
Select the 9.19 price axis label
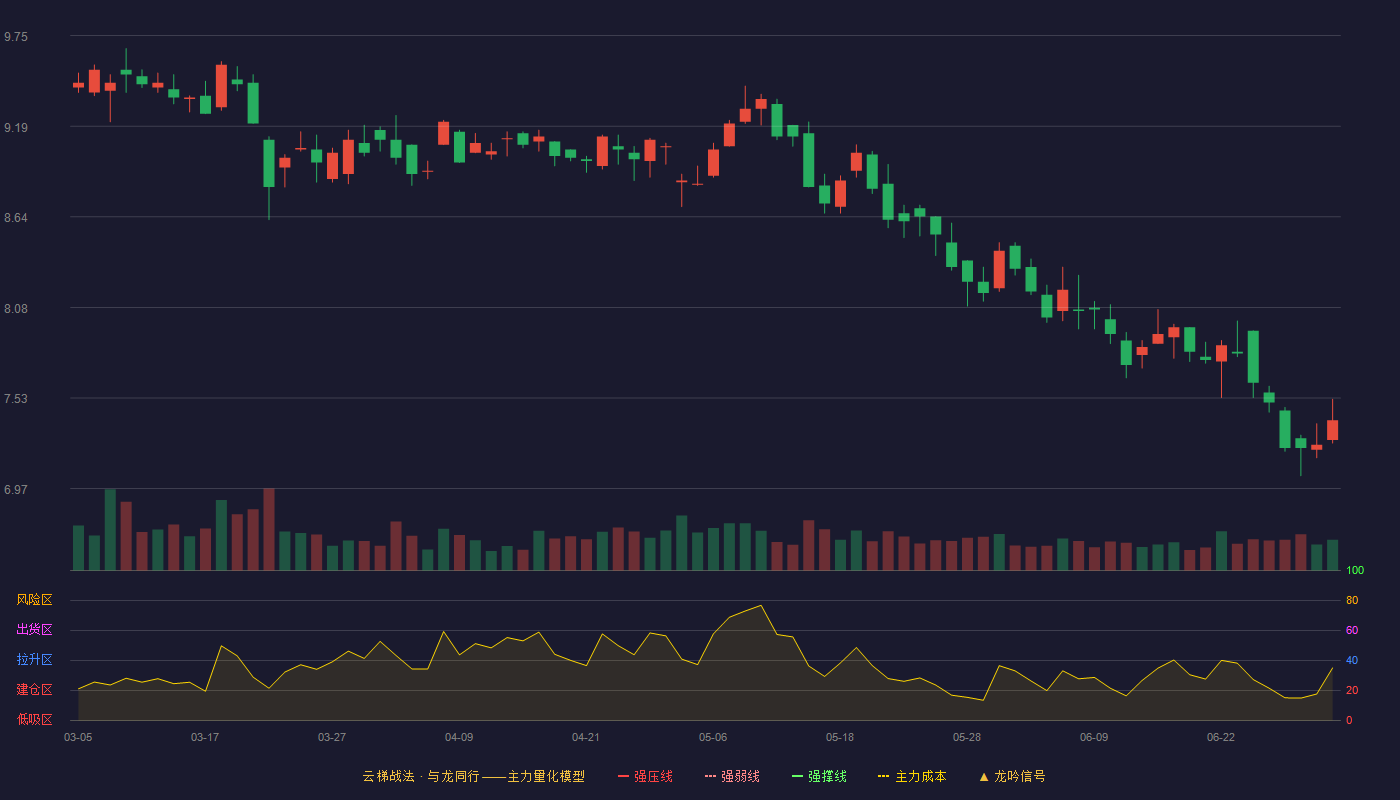[x=16, y=128]
